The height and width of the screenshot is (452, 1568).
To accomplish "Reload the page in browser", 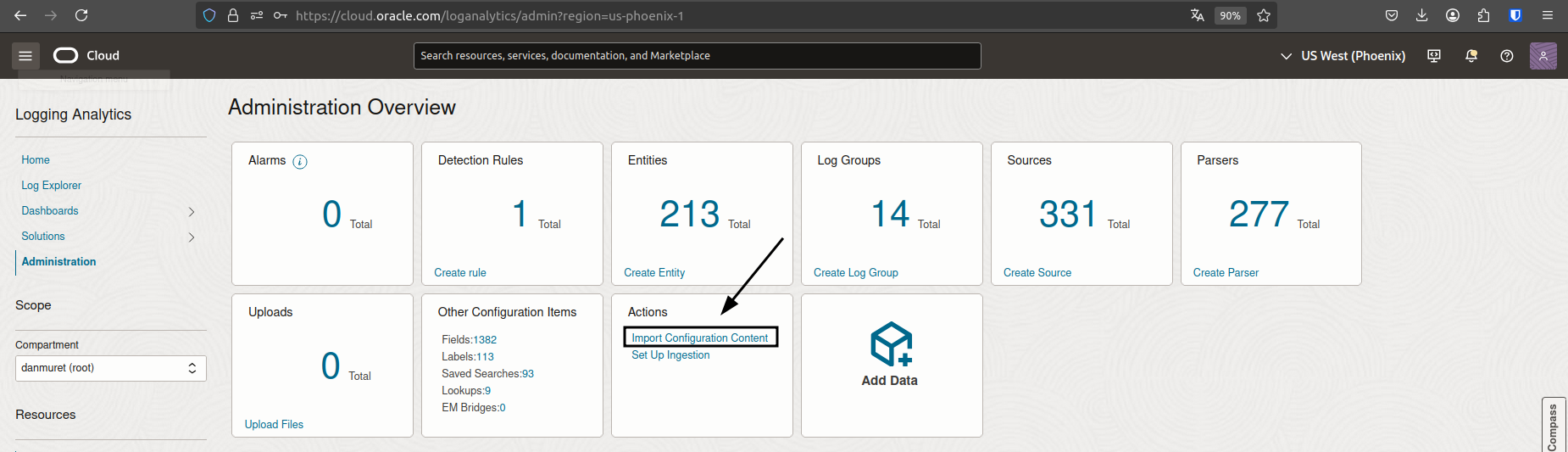I will point(81,15).
